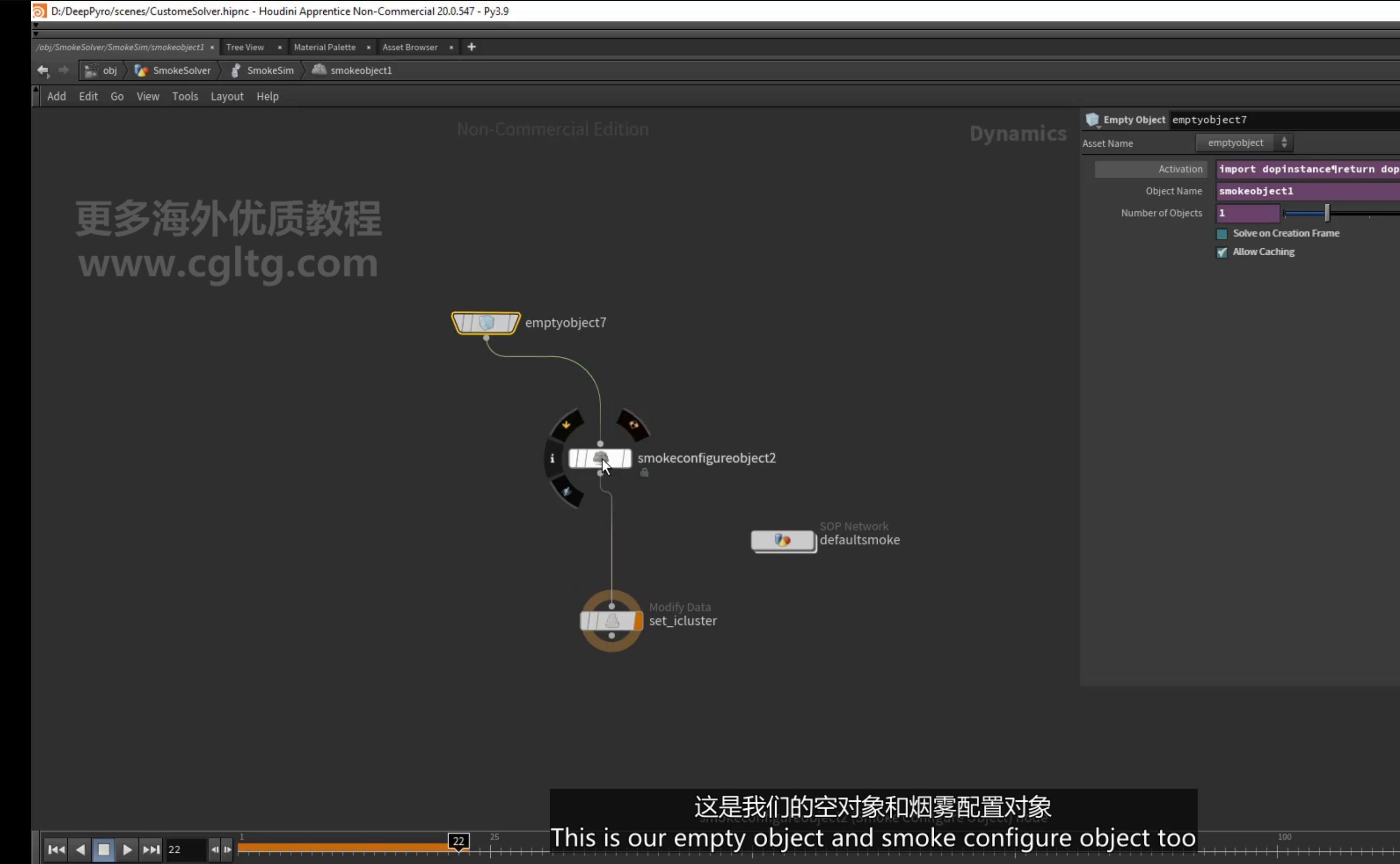Open the Go menu

117,96
